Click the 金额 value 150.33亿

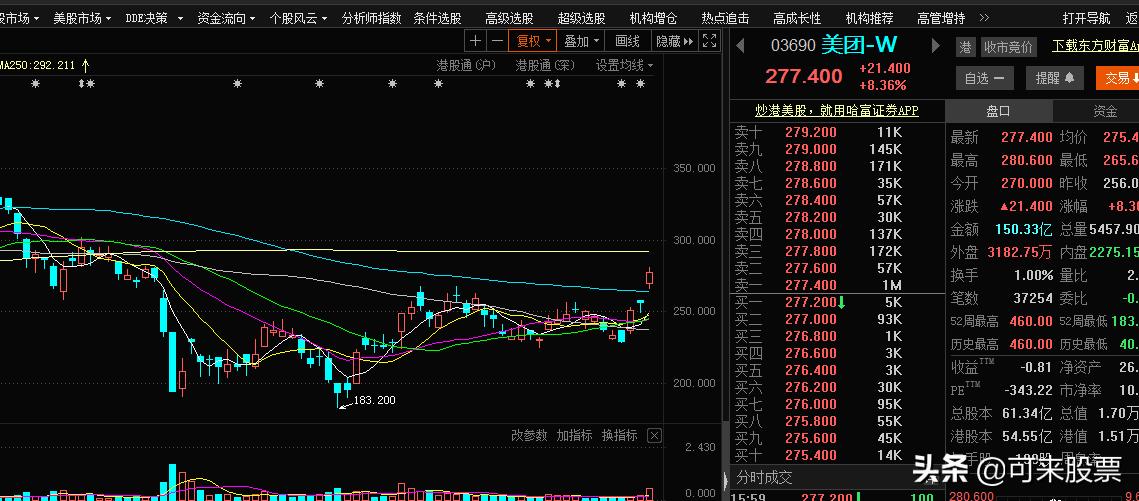point(1024,229)
